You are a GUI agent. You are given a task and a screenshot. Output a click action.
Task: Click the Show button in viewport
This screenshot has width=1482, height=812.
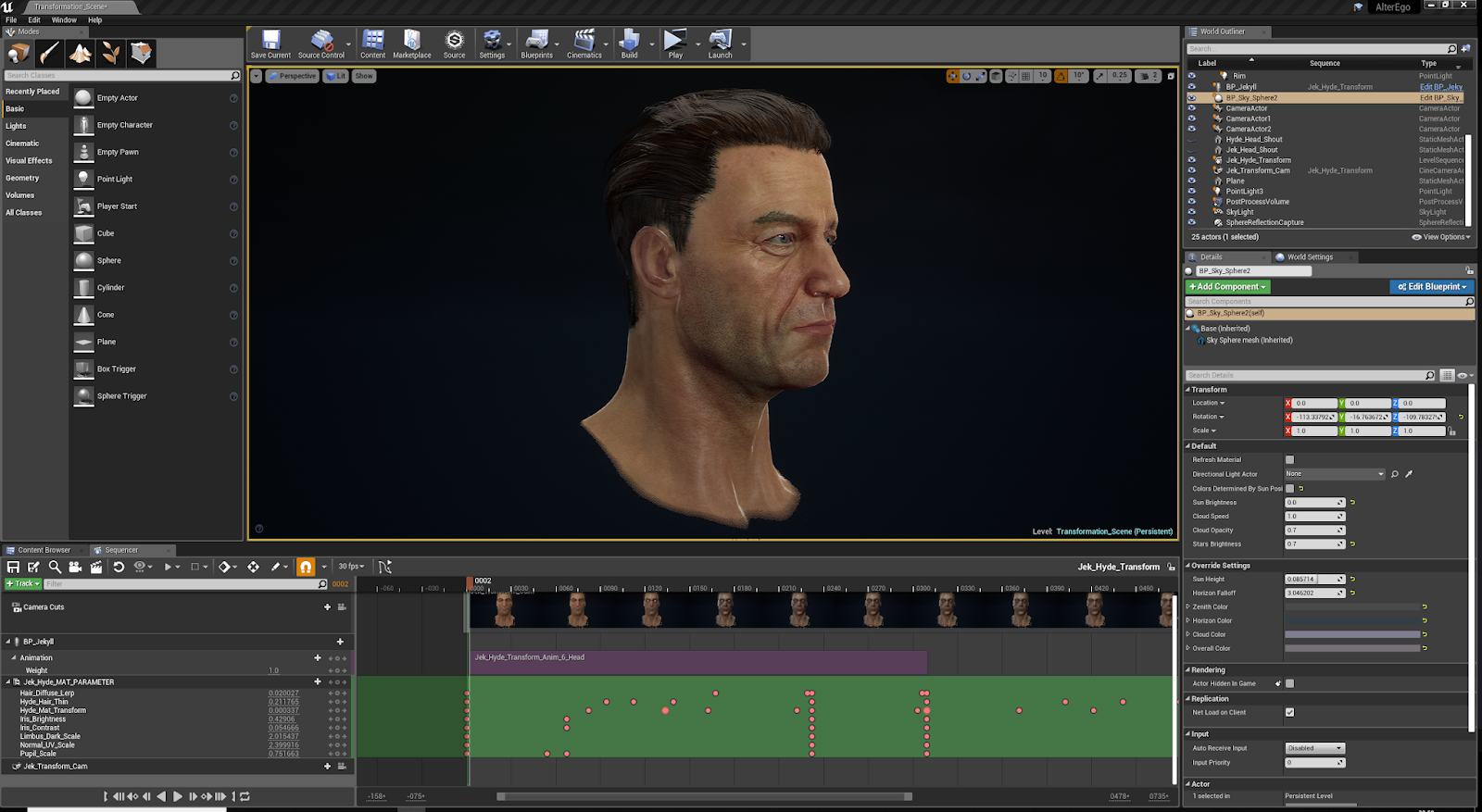pos(364,76)
